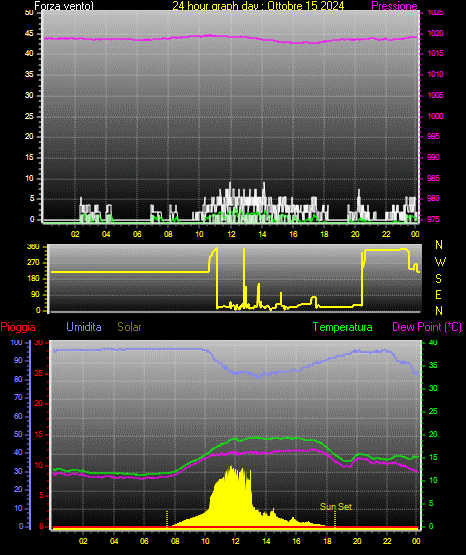466x555 pixels.
Task: Click the E wind direction letter
Action: coord(438,294)
